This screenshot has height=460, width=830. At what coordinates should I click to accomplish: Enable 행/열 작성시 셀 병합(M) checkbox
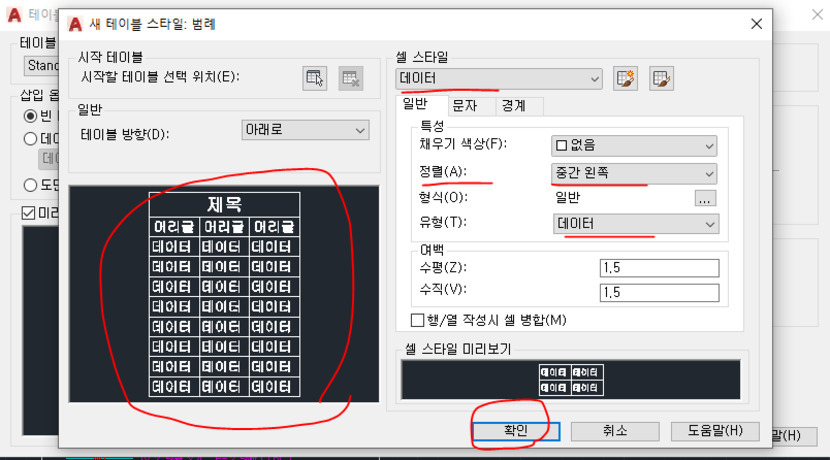point(418,320)
